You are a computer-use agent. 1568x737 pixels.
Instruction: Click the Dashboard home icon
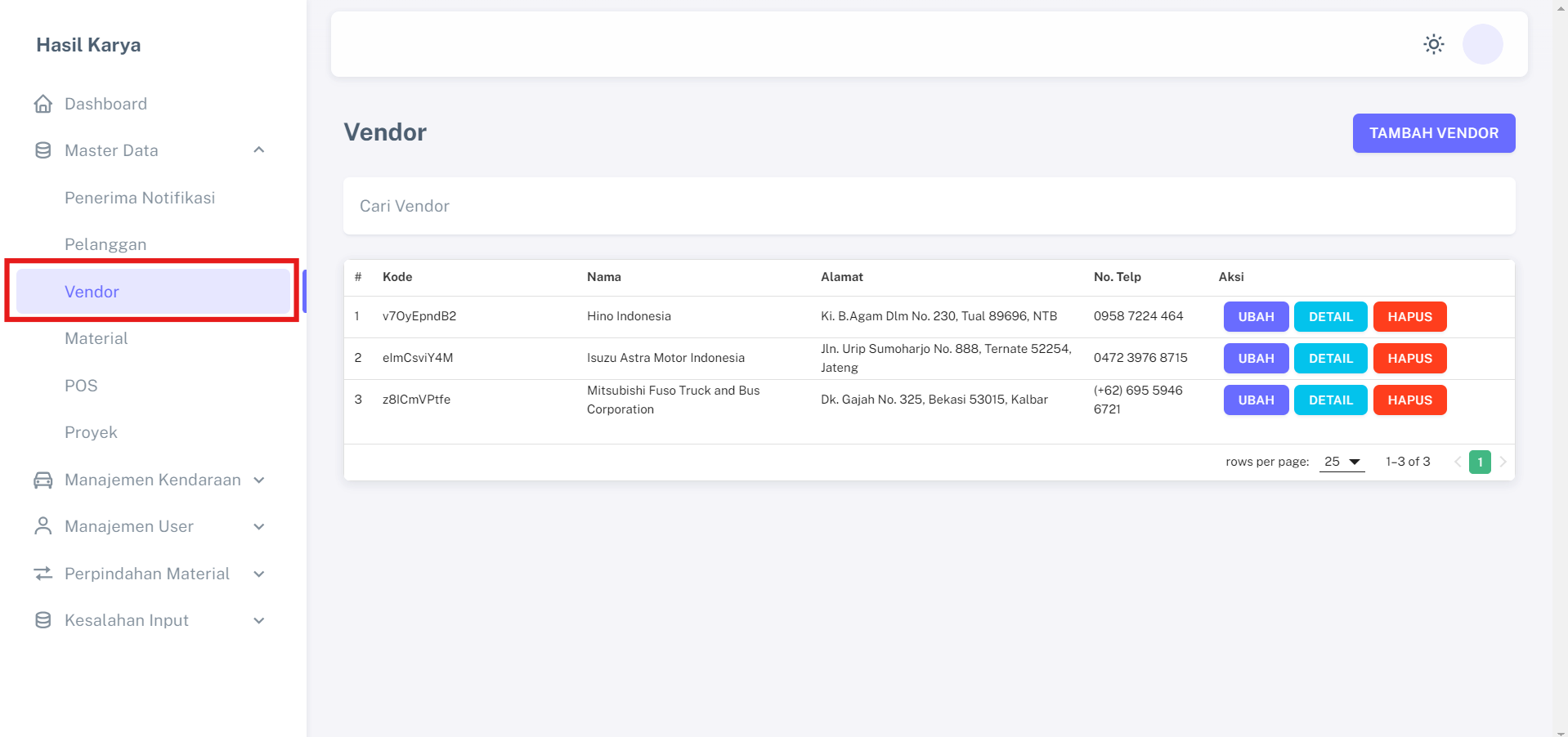tap(43, 104)
